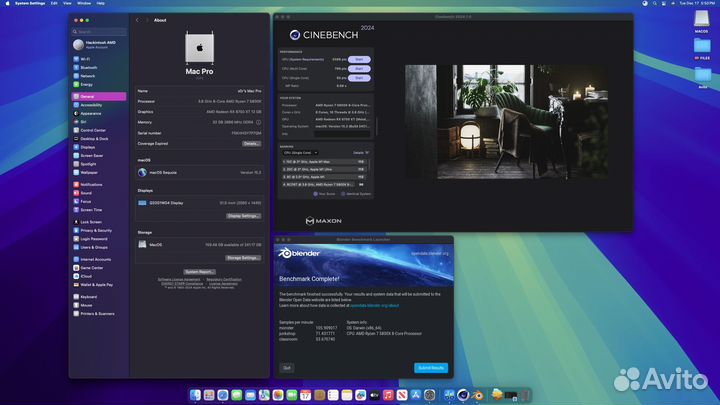Viewport: 720px width, 405px height.
Task: Open the CPU Single Core ranking dropdown
Action: (300, 153)
